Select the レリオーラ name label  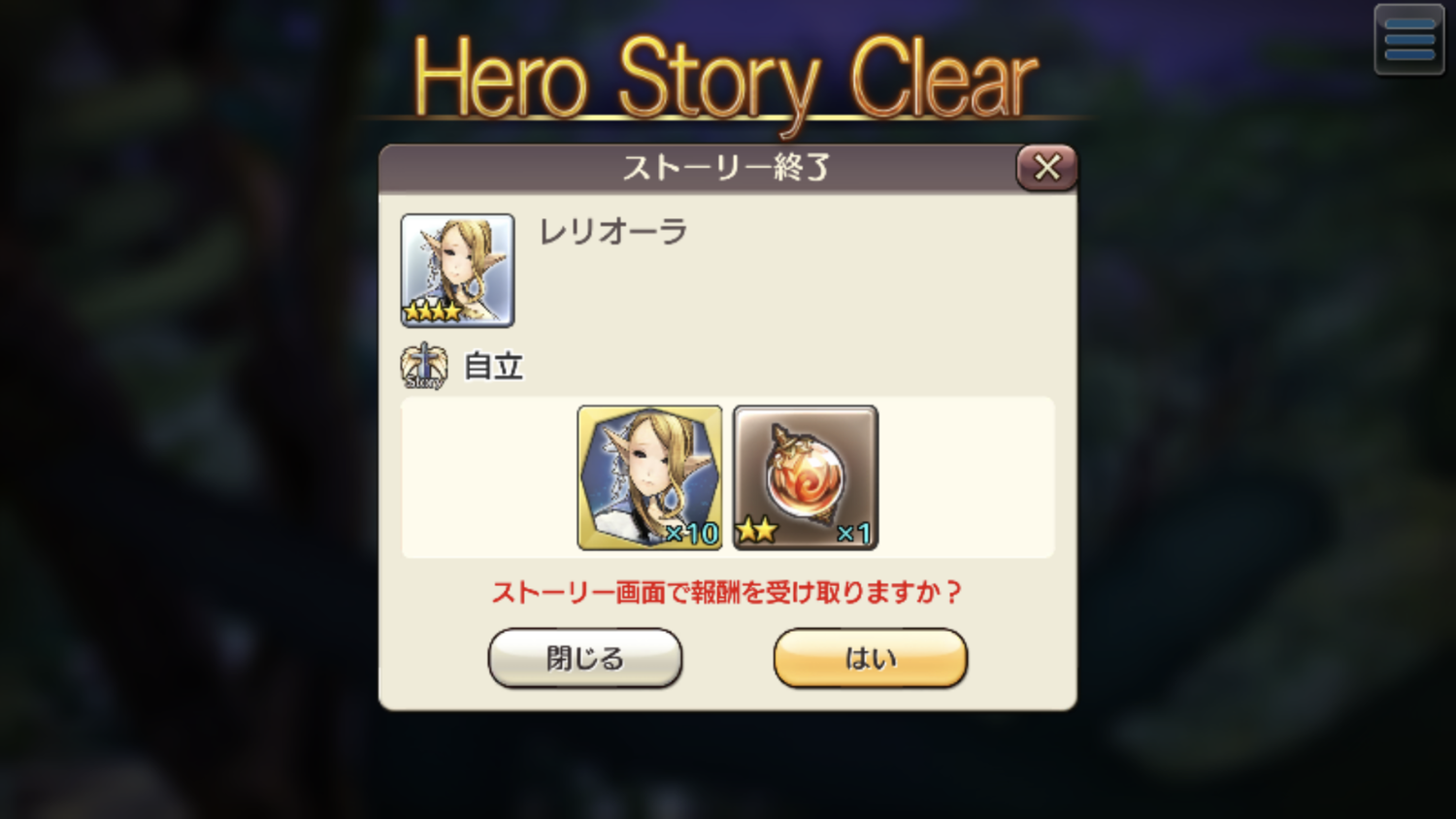(613, 231)
